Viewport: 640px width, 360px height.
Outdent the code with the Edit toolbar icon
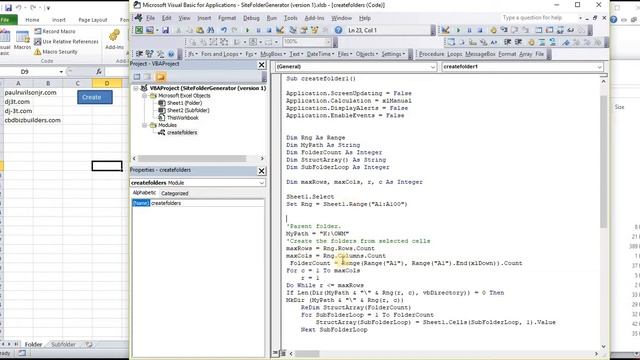coord(518,42)
